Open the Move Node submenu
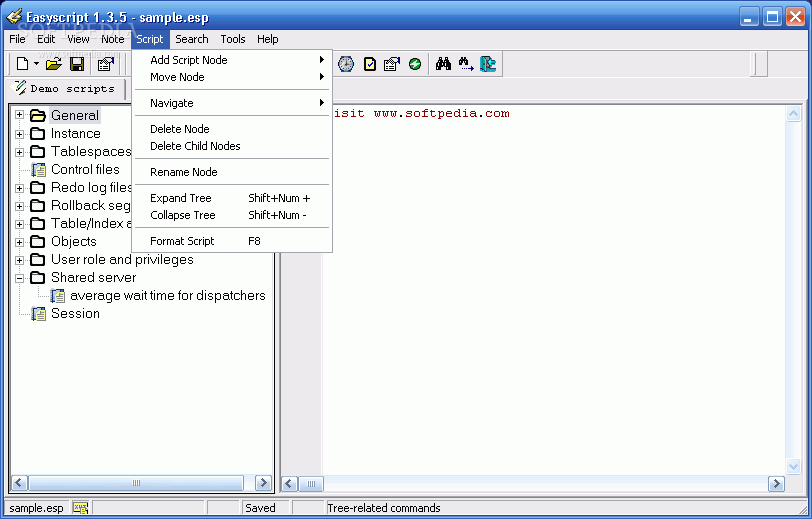Image resolution: width=812 pixels, height=519 pixels. click(x=232, y=77)
